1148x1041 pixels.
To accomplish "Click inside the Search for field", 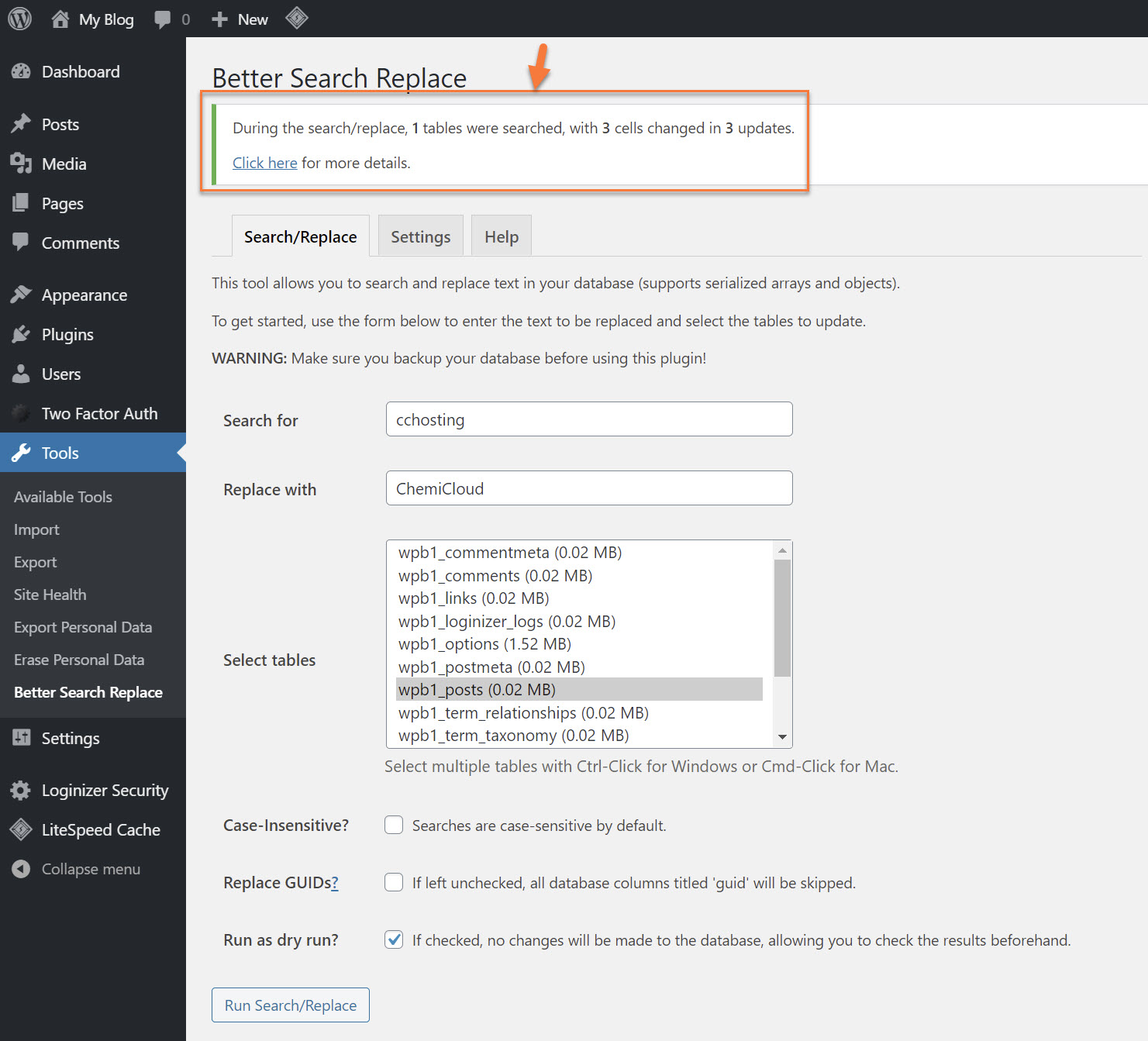I will coord(588,419).
